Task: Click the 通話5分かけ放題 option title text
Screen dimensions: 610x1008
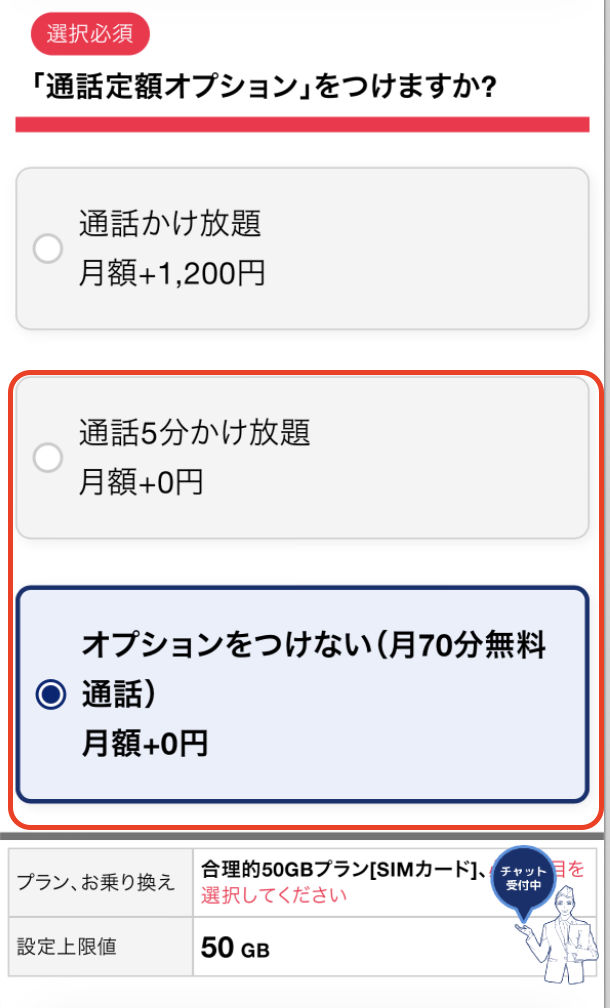Action: tap(195, 433)
